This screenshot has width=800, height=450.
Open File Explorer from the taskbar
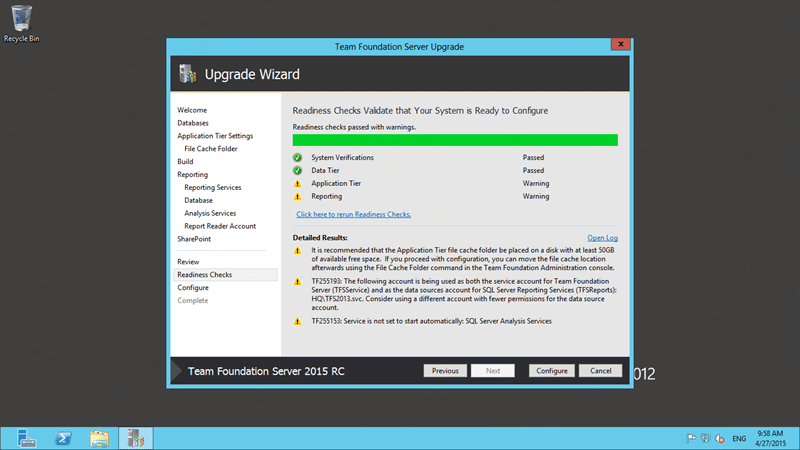click(x=99, y=438)
